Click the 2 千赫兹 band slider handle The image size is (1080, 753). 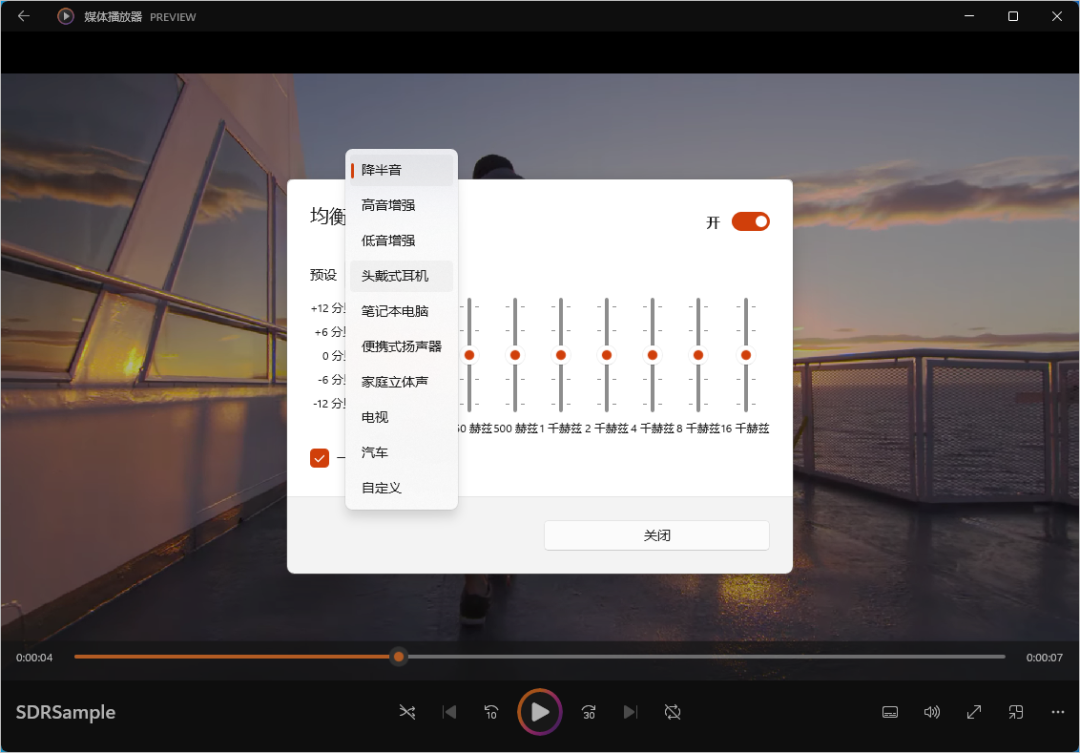607,355
